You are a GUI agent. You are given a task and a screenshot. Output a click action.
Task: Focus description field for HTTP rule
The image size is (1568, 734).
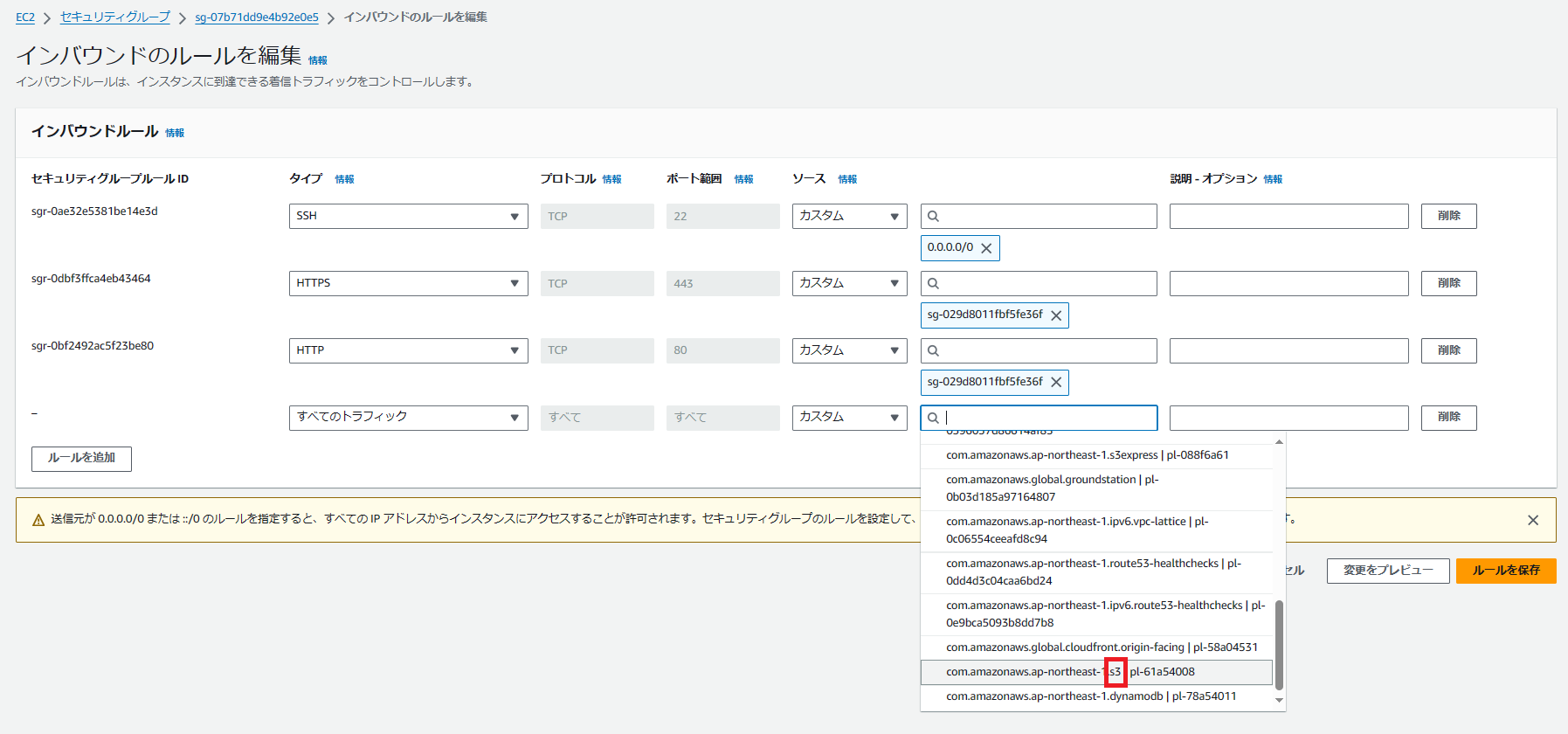(x=1289, y=350)
